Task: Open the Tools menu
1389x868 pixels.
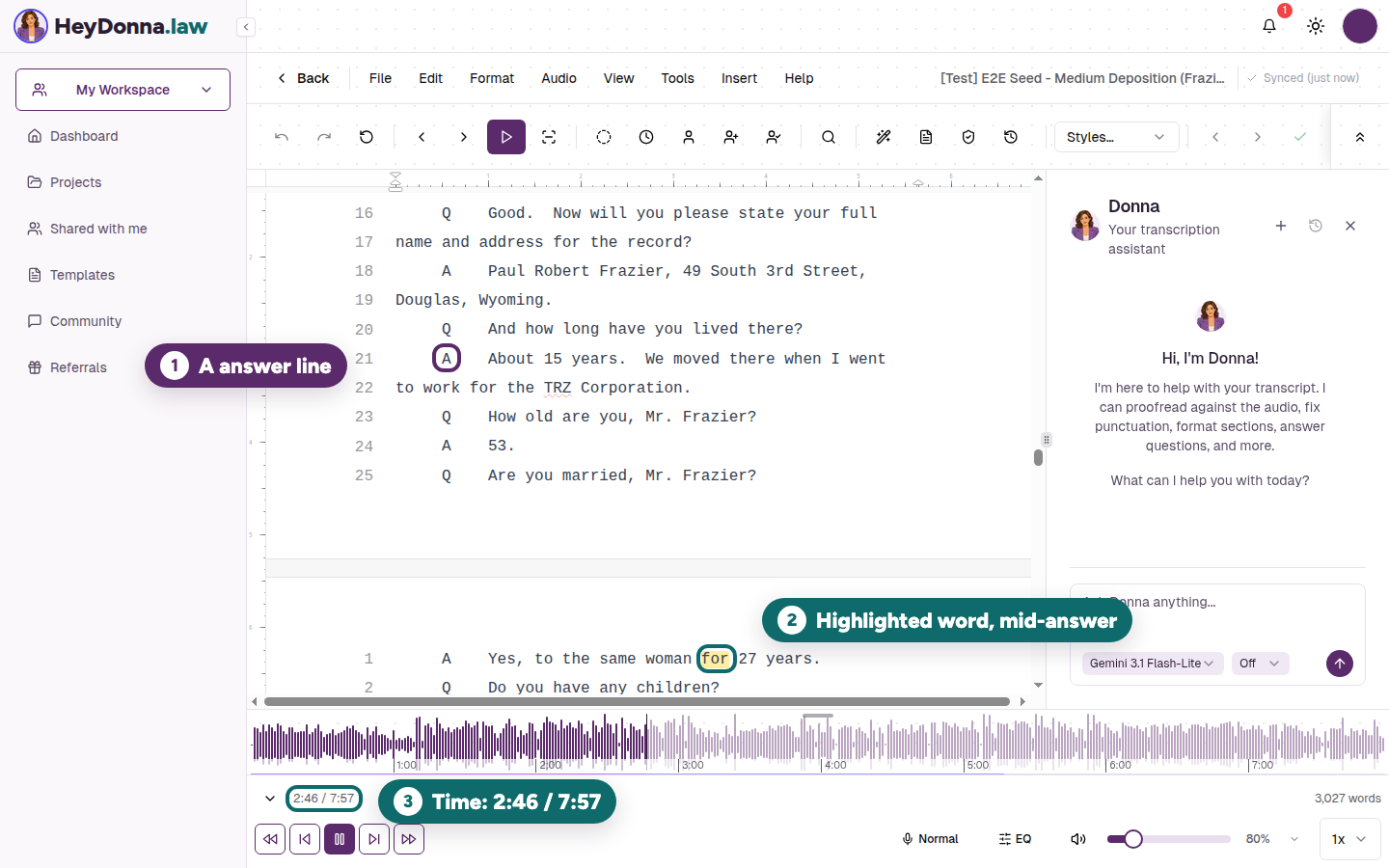Action: [677, 78]
